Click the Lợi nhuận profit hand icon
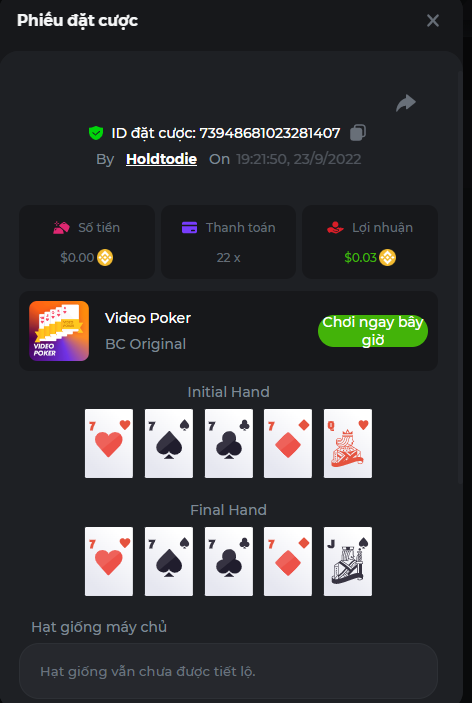472x703 pixels. click(335, 228)
